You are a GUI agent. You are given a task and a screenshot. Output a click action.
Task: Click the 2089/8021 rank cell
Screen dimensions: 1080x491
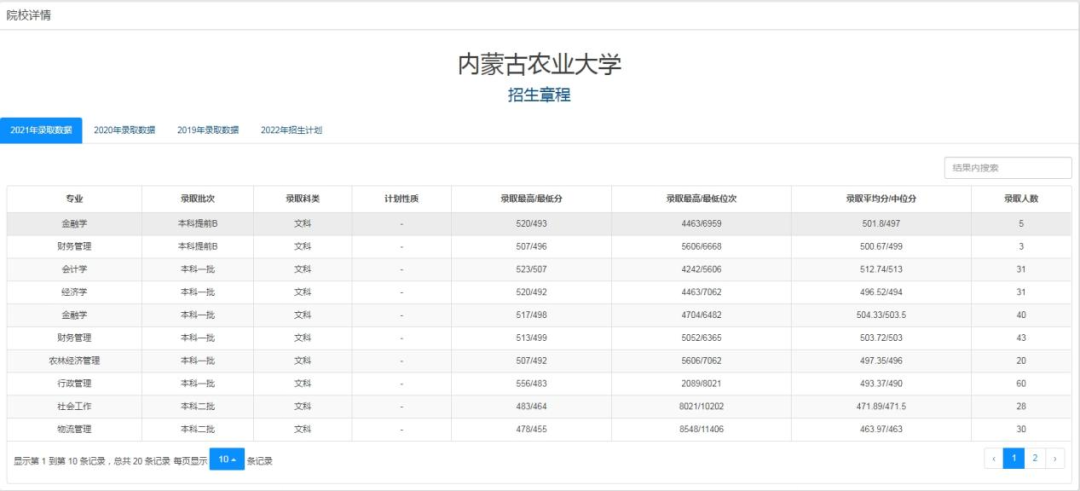[701, 384]
